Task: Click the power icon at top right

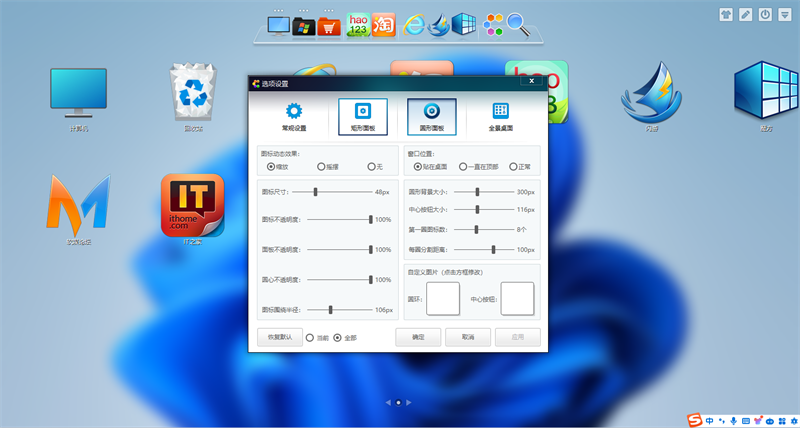Action: tap(765, 14)
